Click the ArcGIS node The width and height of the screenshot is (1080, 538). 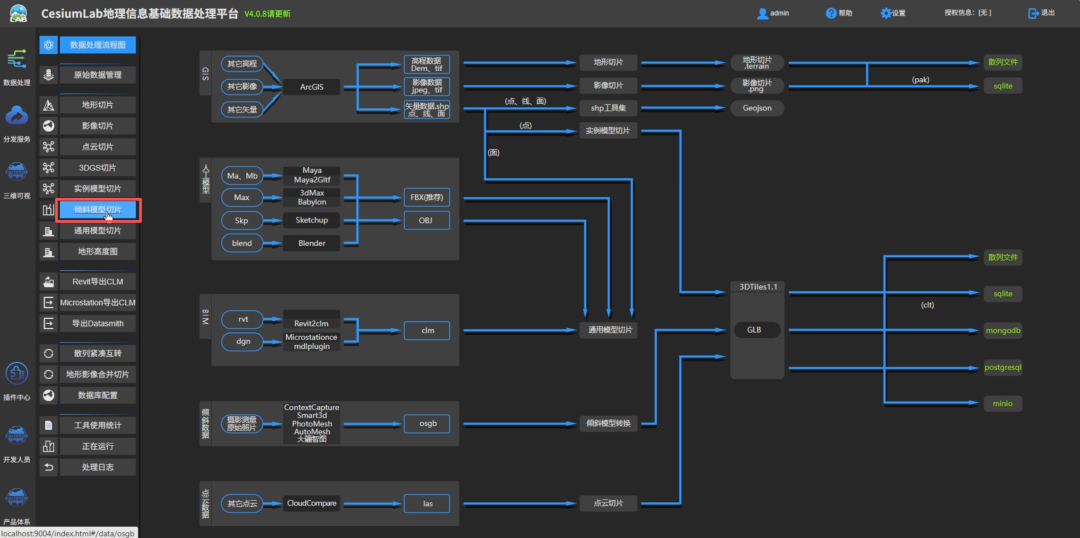pyautogui.click(x=311, y=87)
